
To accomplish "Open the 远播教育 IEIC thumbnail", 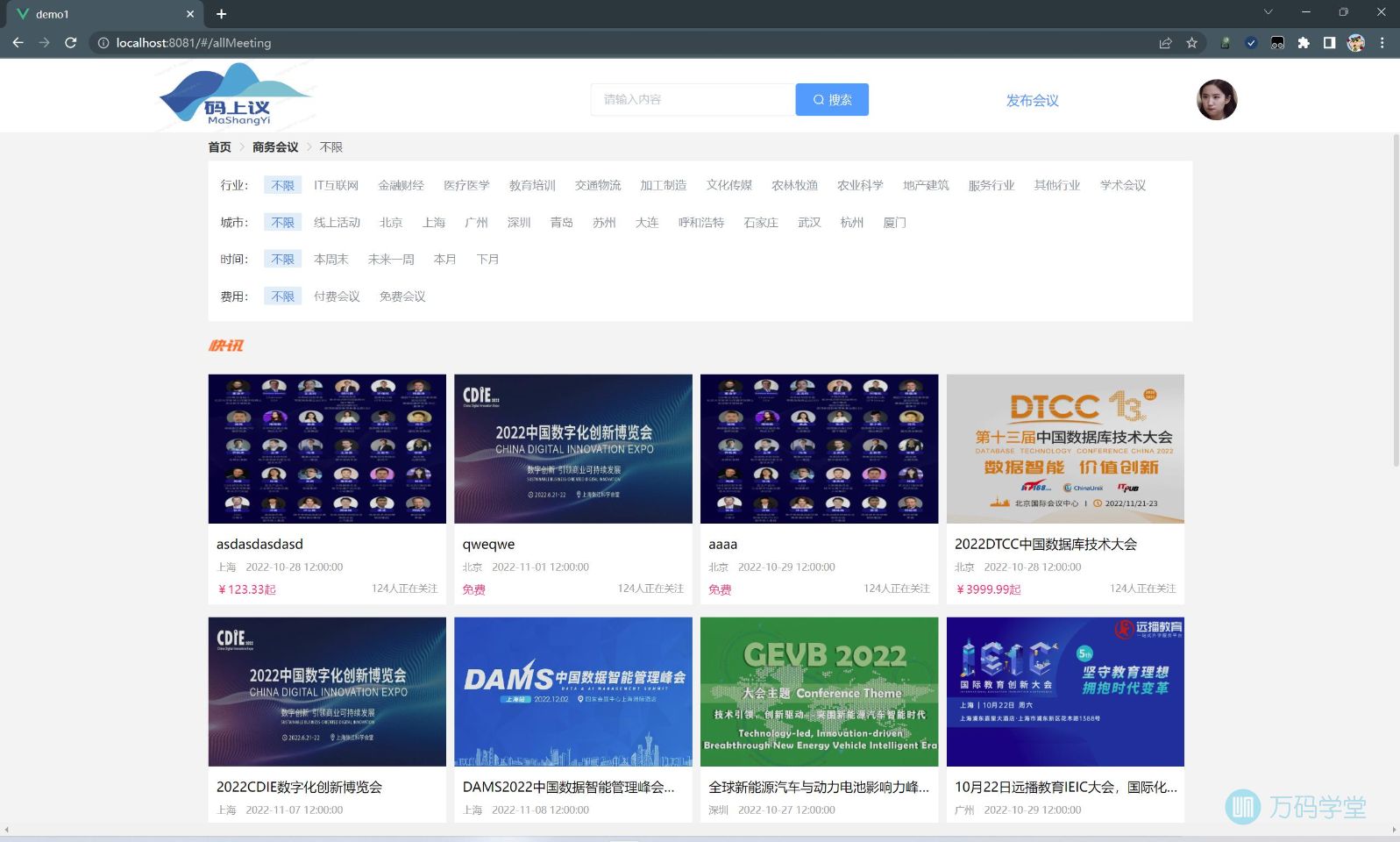I will click(x=1065, y=692).
